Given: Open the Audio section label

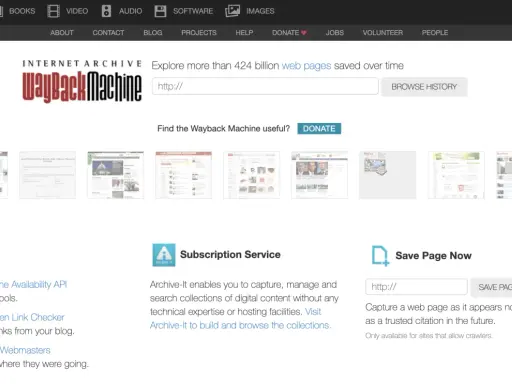Looking at the screenshot, I should point(131,11).
